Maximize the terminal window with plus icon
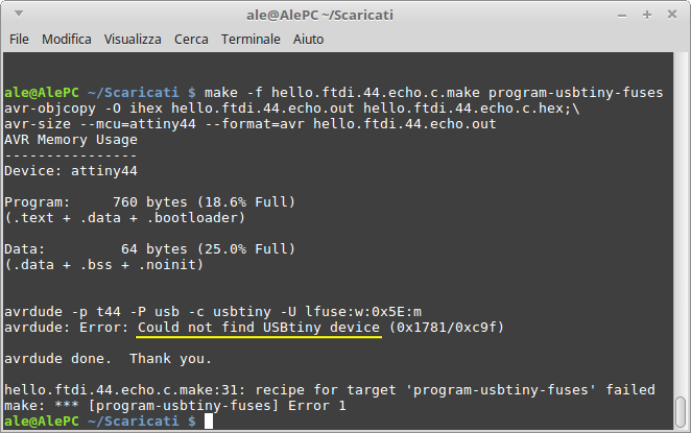The image size is (691, 433). pyautogui.click(x=646, y=15)
